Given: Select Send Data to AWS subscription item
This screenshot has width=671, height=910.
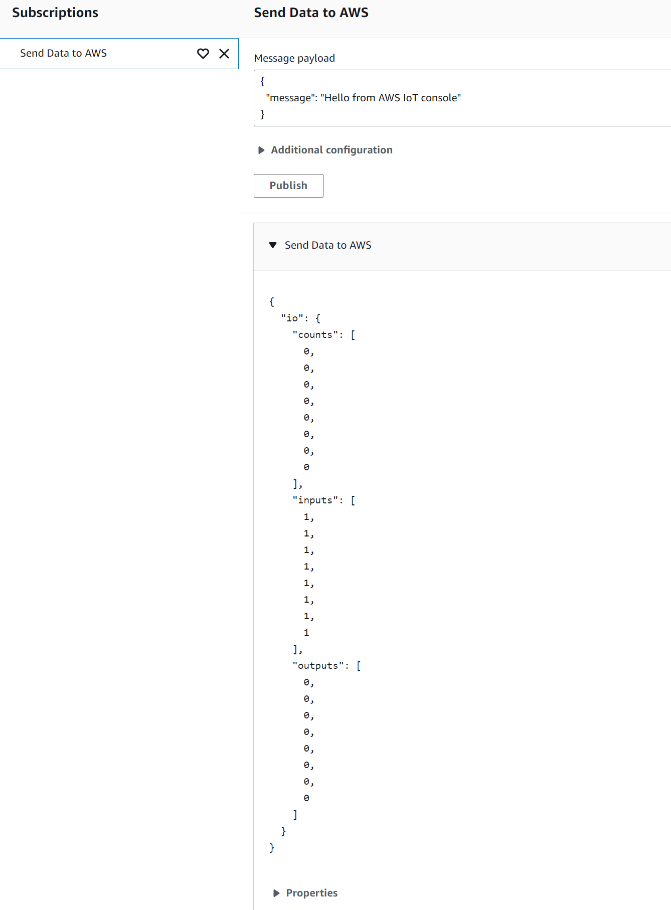Looking at the screenshot, I should point(64,53).
